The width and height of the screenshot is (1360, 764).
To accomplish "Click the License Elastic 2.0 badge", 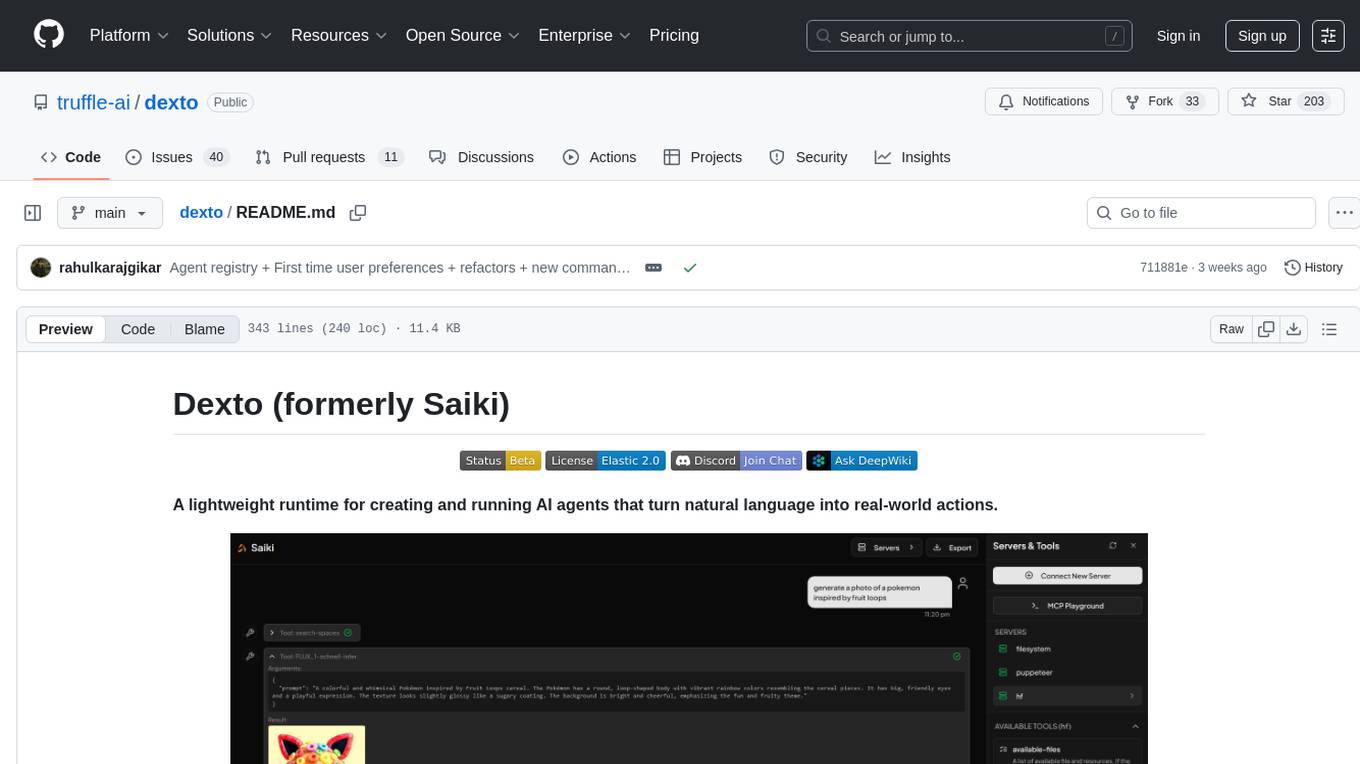I will (x=606, y=460).
